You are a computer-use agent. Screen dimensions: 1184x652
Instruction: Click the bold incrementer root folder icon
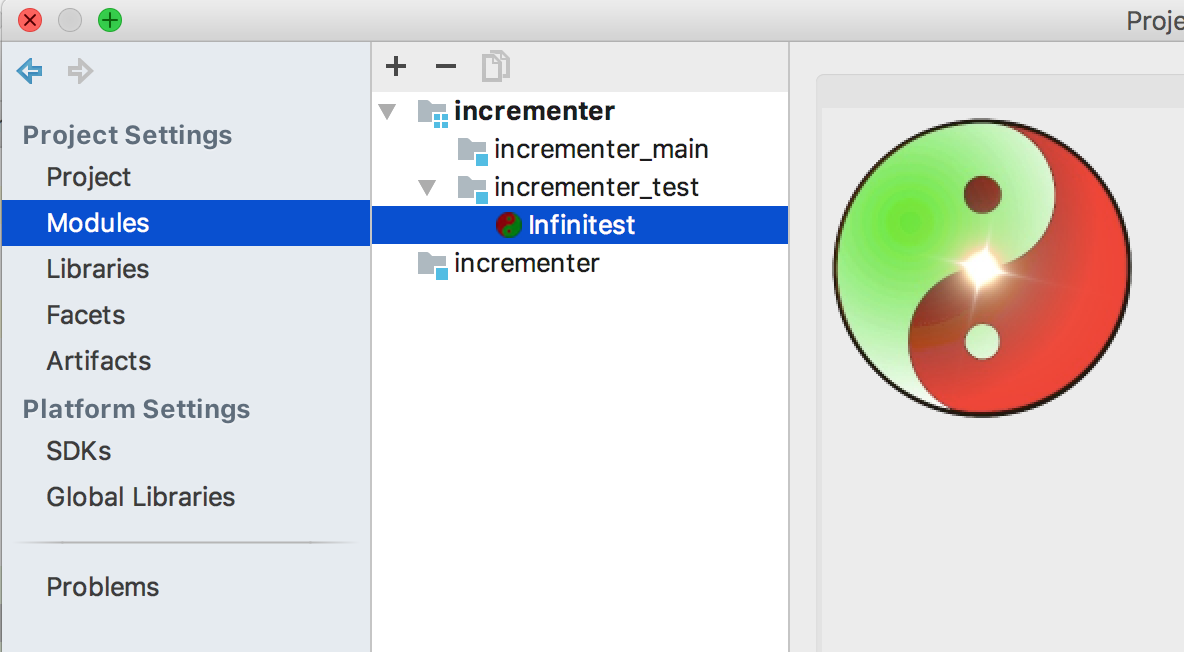point(433,113)
